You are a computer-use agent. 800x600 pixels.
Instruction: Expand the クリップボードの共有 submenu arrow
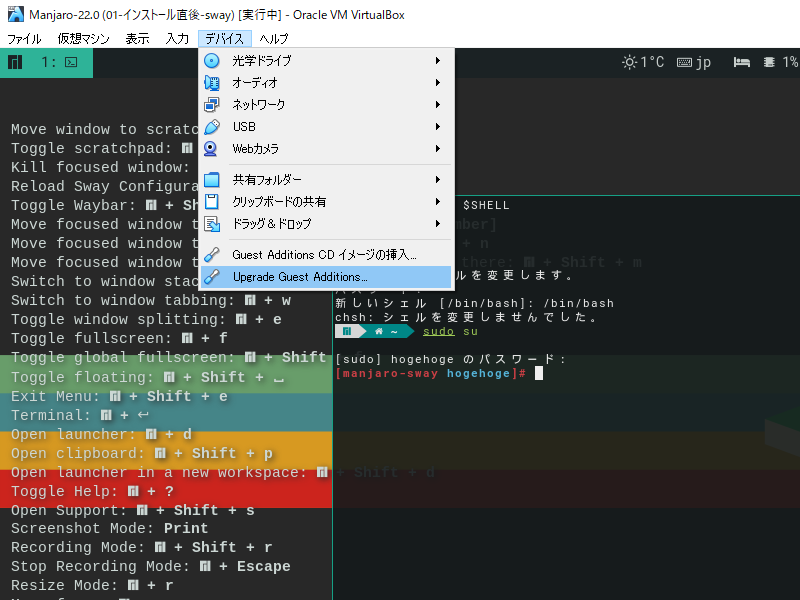pos(438,202)
